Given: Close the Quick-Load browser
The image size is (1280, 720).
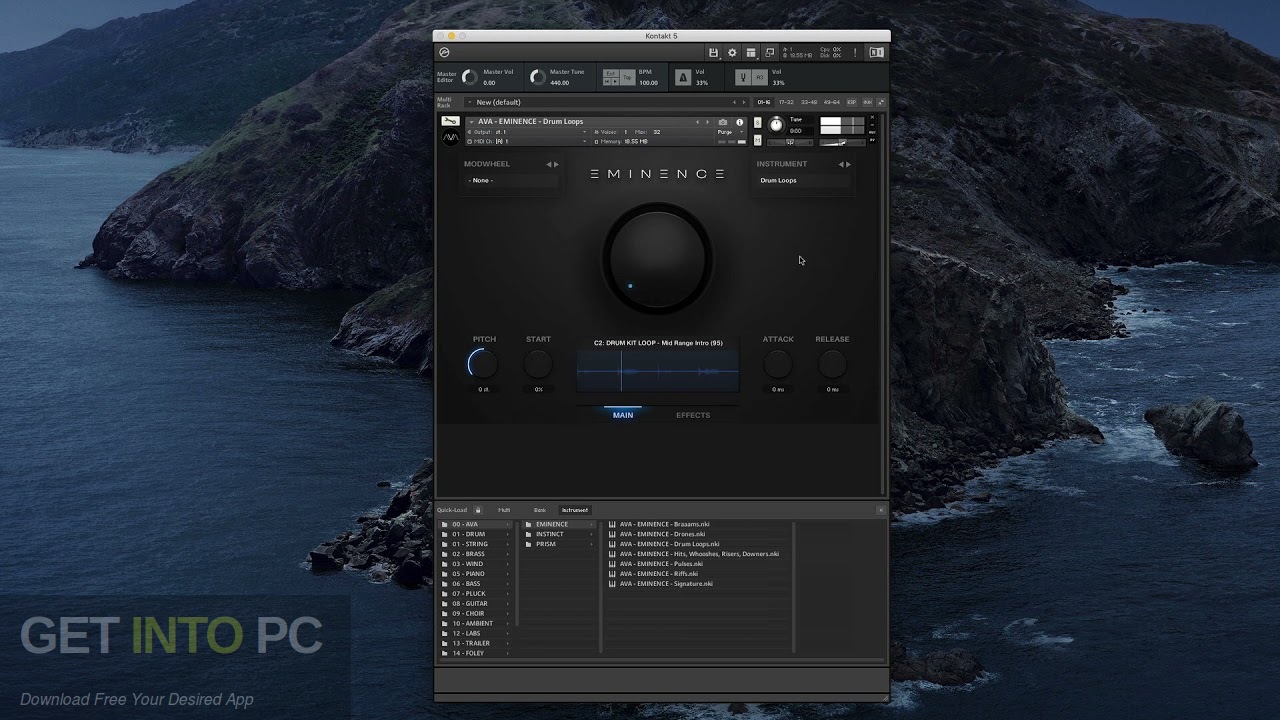Looking at the screenshot, I should (881, 510).
